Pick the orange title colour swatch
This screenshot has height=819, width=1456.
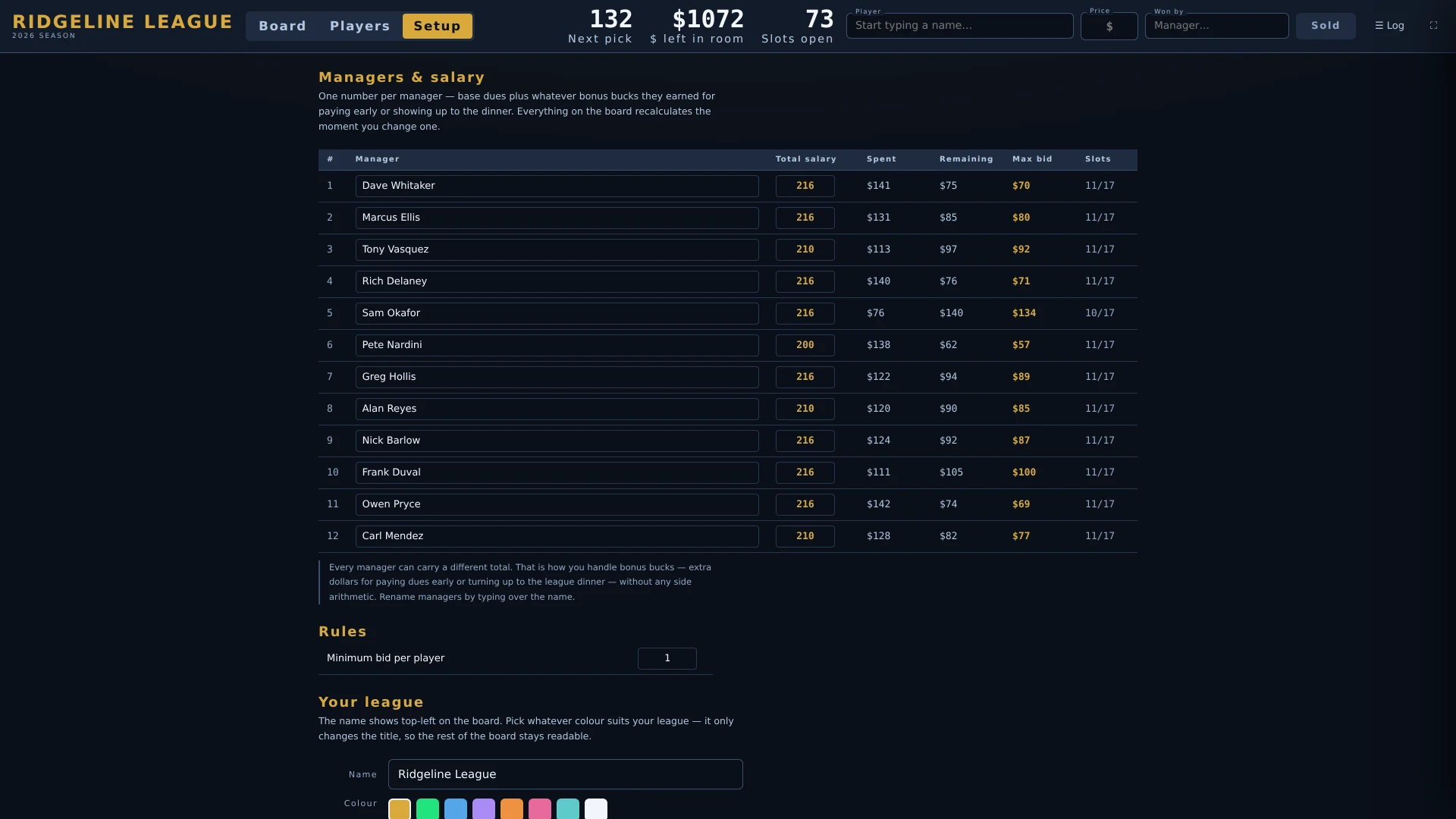coord(512,809)
